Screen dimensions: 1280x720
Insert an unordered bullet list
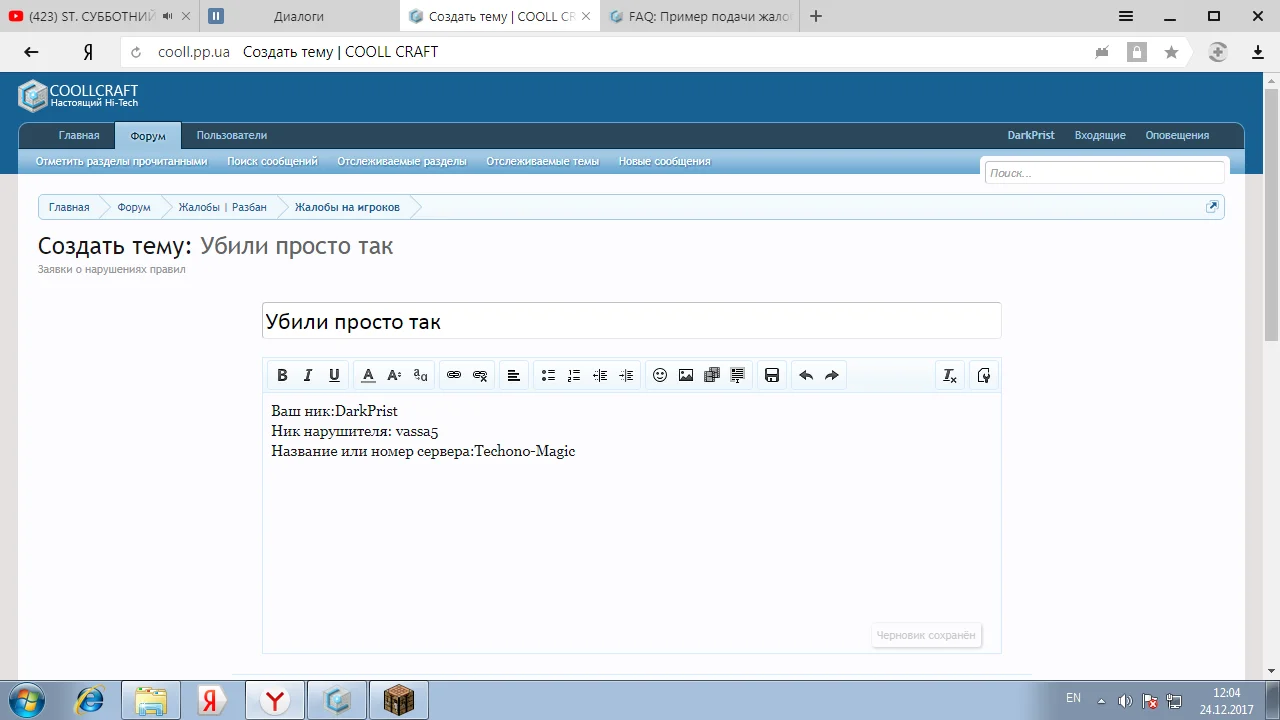(548, 375)
